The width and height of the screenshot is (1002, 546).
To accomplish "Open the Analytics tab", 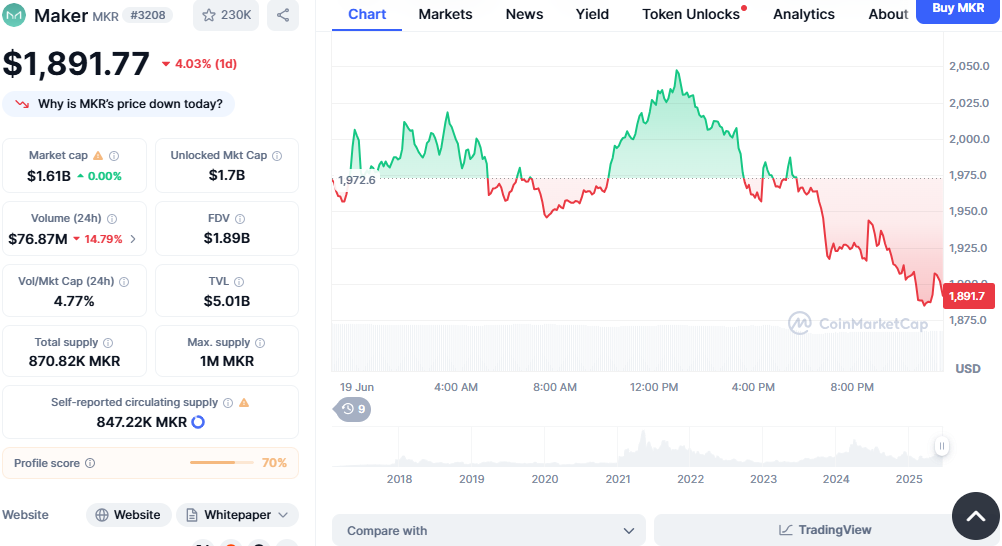I will [x=804, y=14].
